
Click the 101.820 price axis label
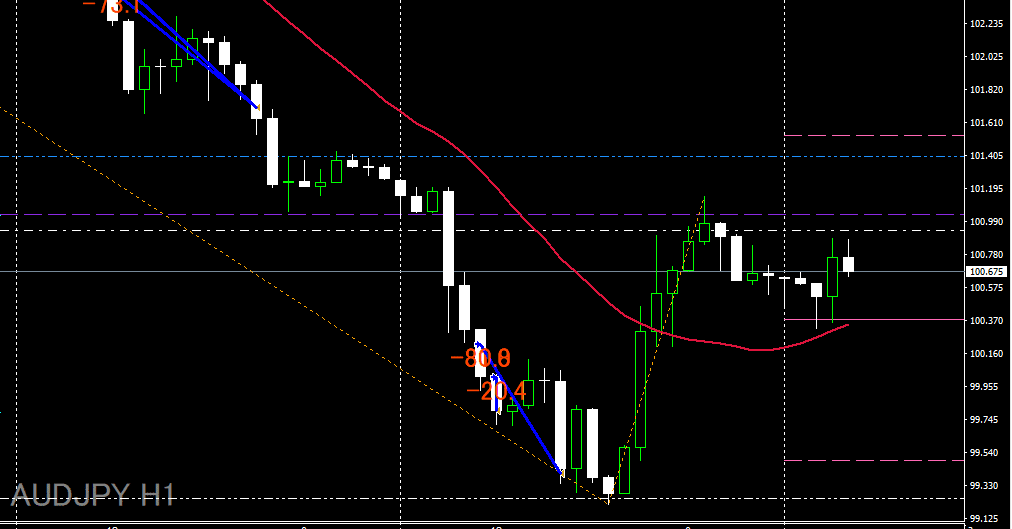click(986, 90)
